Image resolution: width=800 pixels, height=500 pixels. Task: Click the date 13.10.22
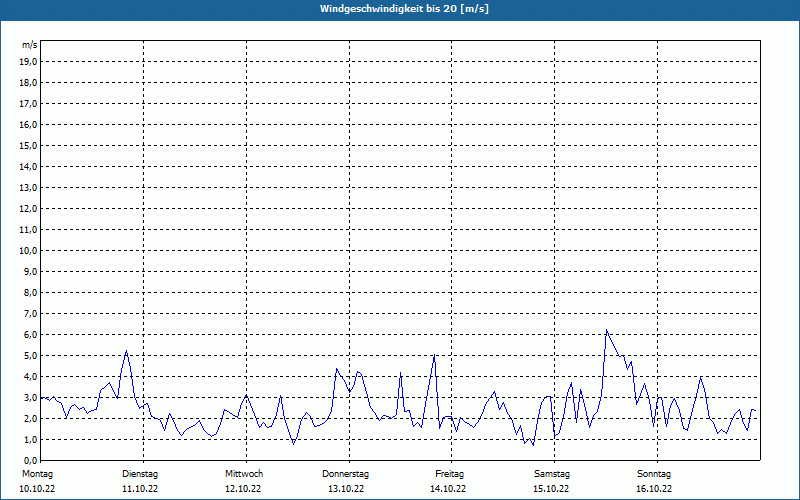point(346,489)
